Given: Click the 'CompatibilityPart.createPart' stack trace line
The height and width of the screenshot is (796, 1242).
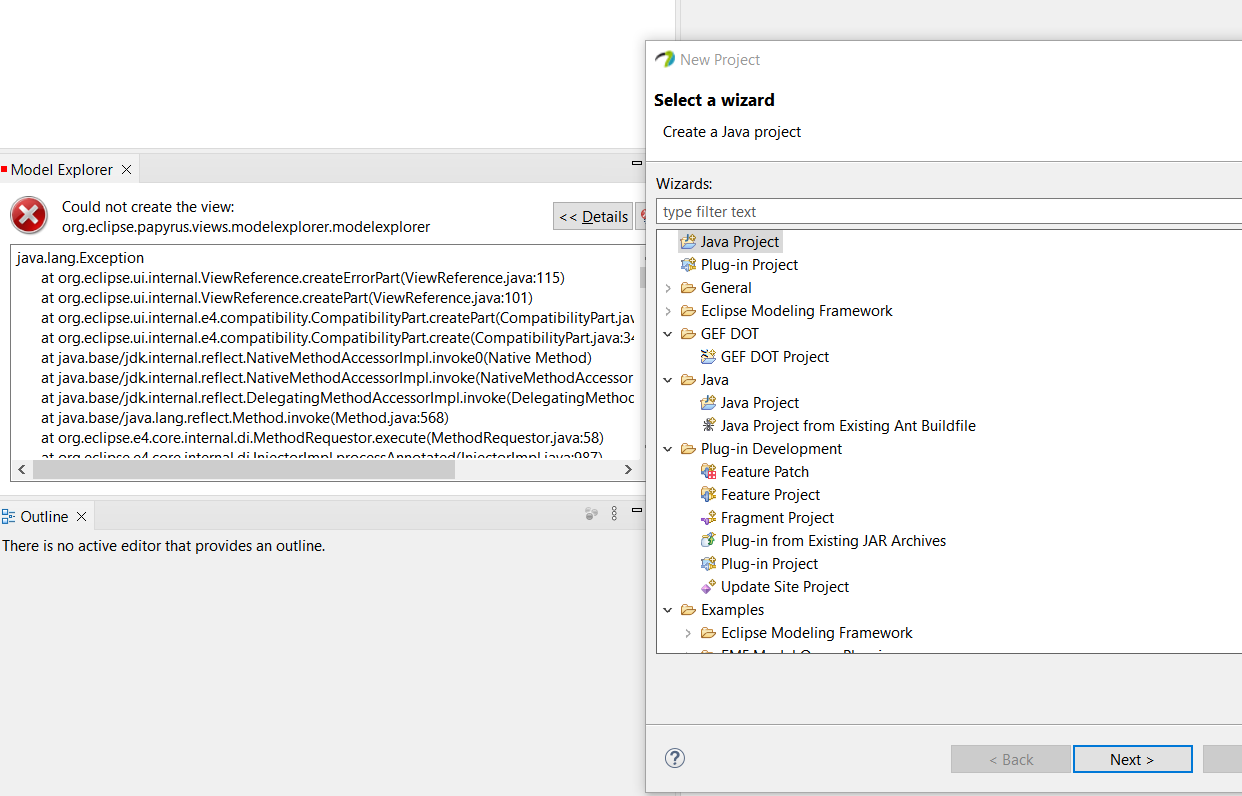Looking at the screenshot, I should [x=338, y=318].
